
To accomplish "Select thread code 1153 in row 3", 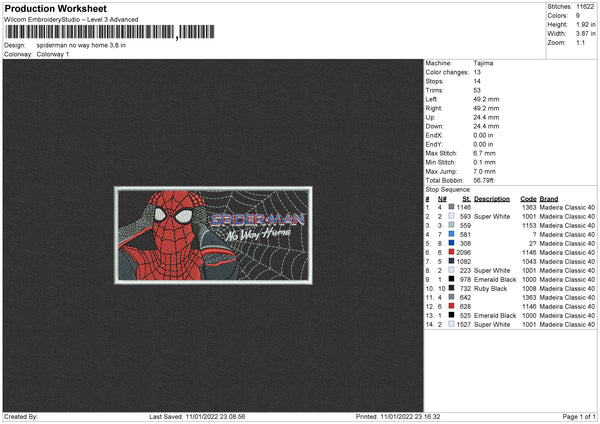I will tap(529, 225).
